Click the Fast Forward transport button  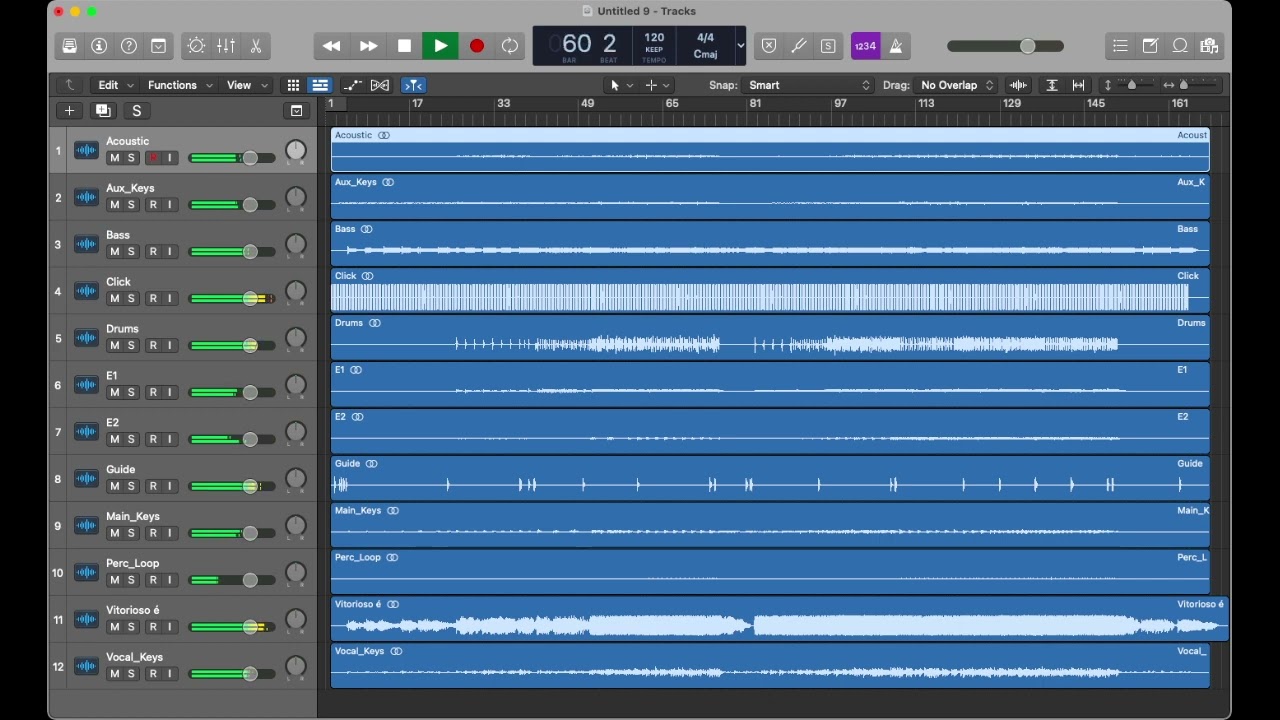tap(368, 46)
